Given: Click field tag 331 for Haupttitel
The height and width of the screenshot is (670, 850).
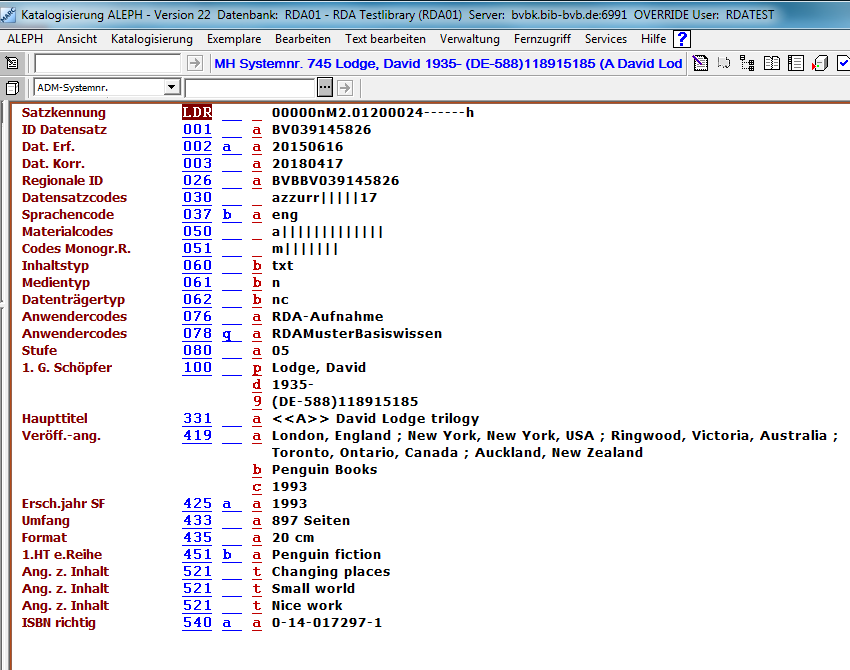Looking at the screenshot, I should [x=197, y=419].
